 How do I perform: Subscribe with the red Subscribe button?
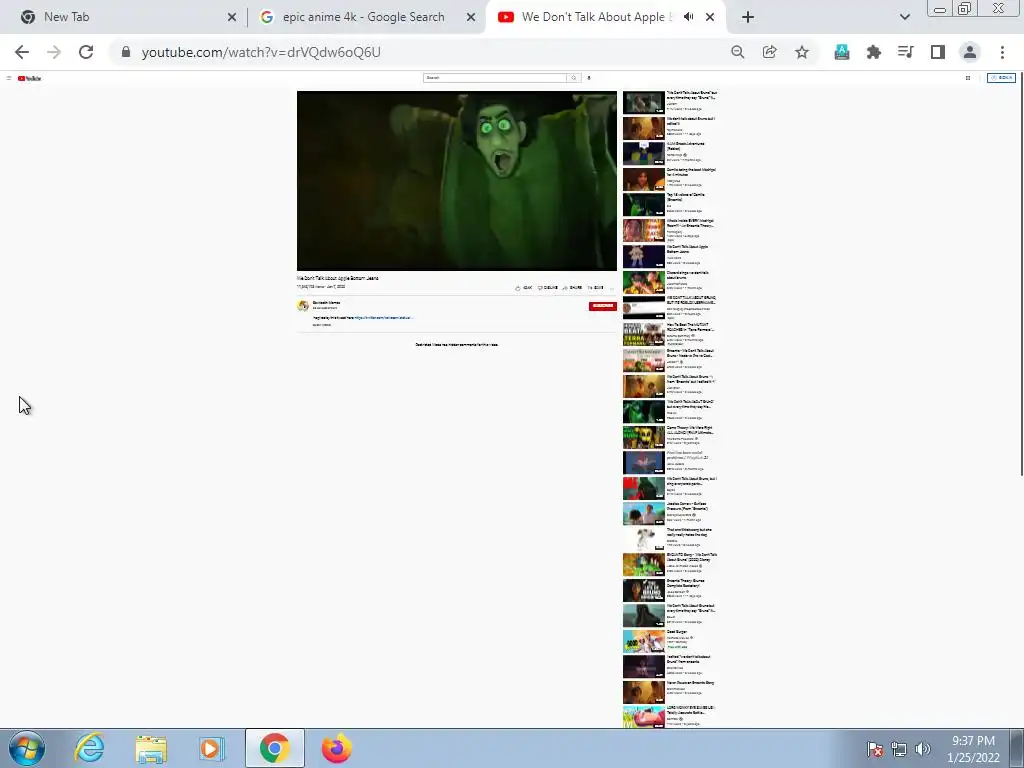click(x=602, y=306)
